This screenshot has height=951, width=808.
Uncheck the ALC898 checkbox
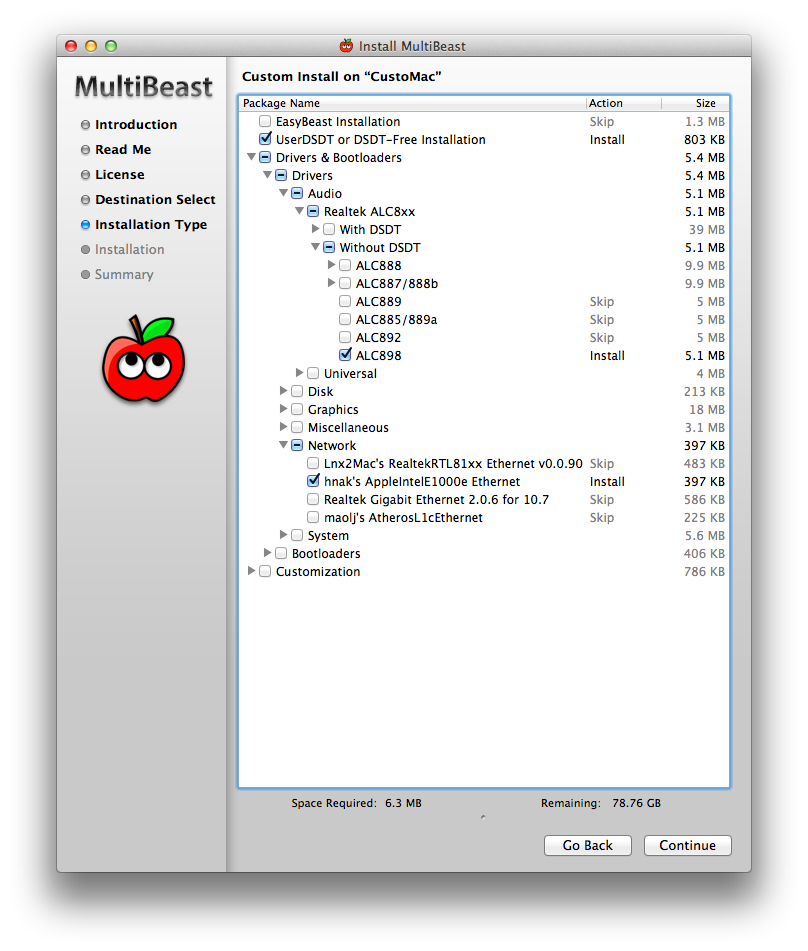point(345,355)
